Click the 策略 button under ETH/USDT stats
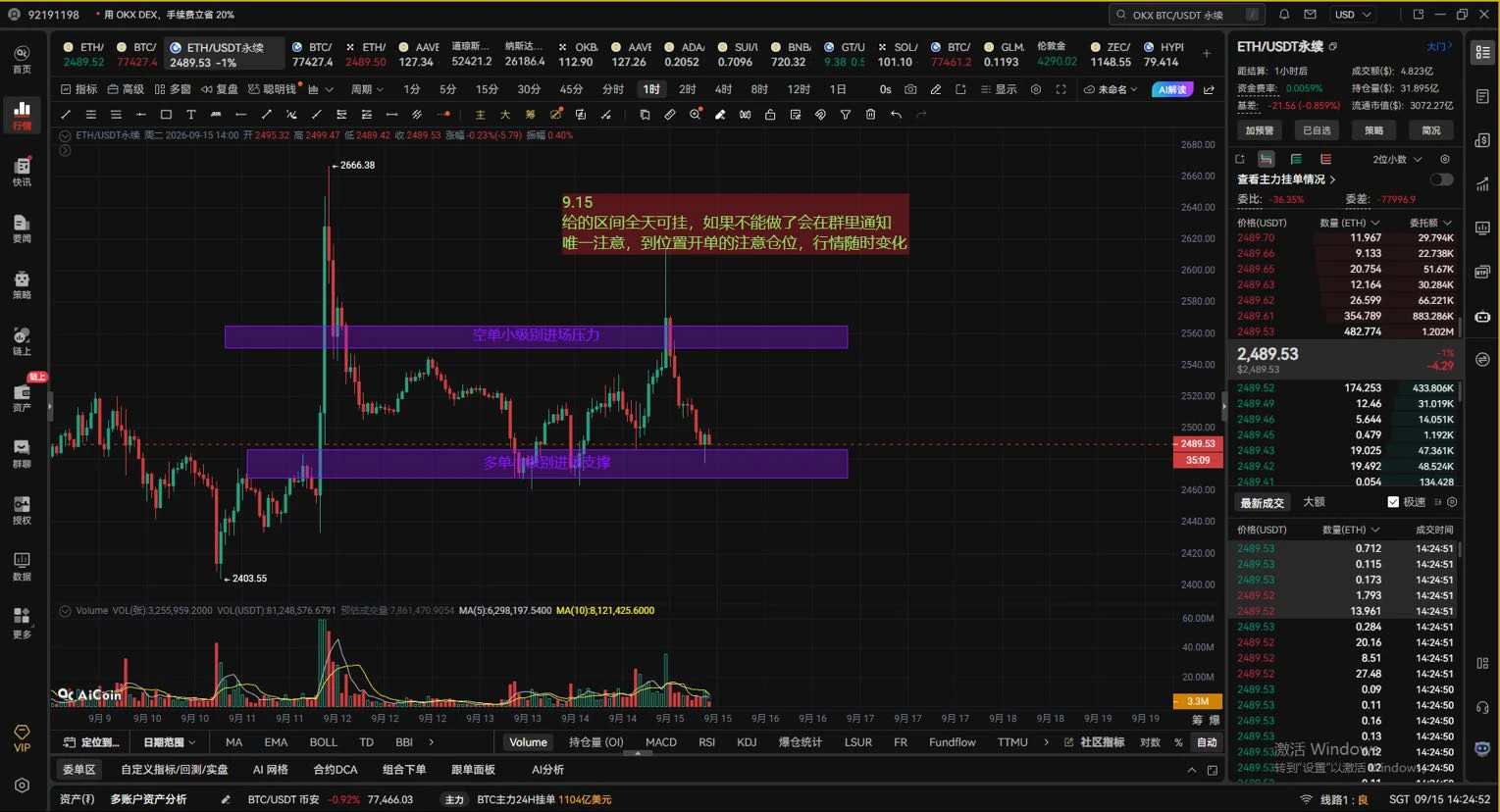1500x812 pixels. (x=1373, y=130)
